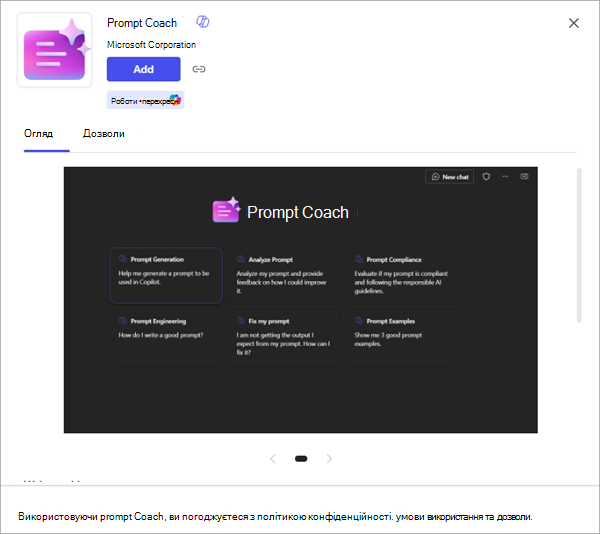The height and width of the screenshot is (534, 600).
Task: Select the Prompt Compliance card
Action: pos(402,275)
